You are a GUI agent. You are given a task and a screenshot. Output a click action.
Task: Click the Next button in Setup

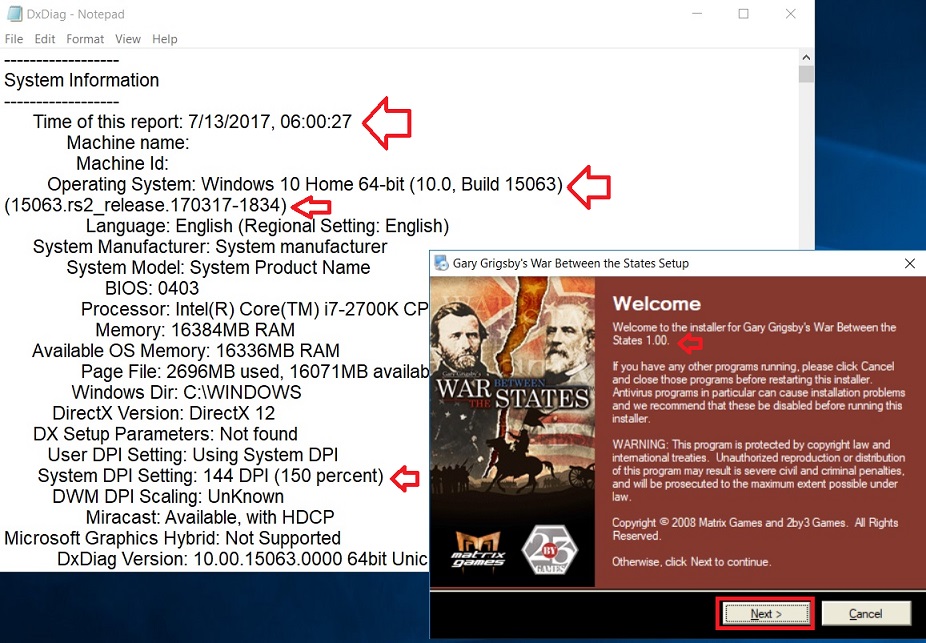click(x=765, y=613)
